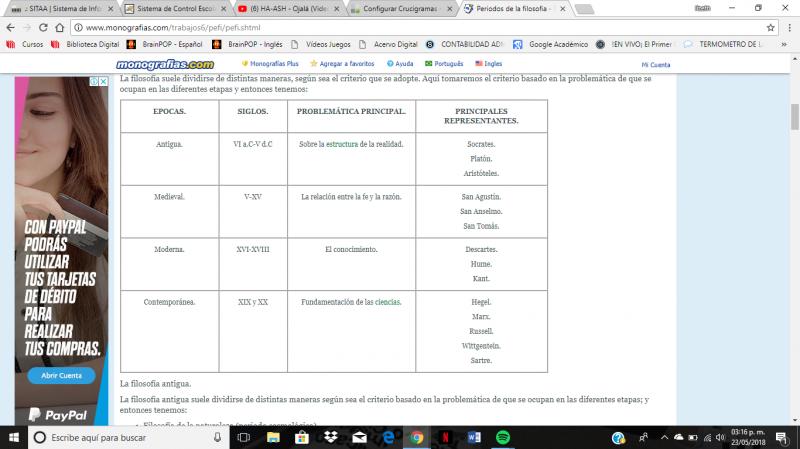This screenshot has width=800, height=449.
Task: Click the help question-mark tray icon
Action: click(x=618, y=438)
